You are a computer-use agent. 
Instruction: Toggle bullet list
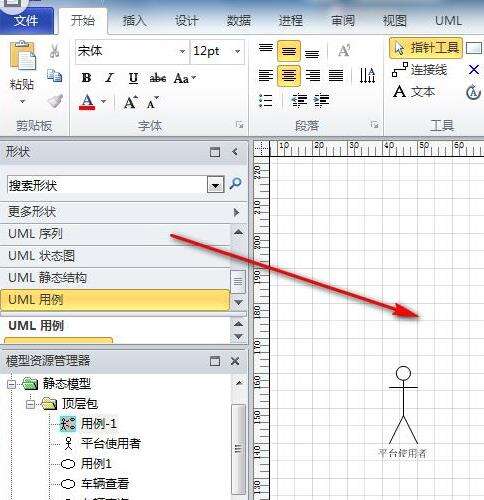[x=266, y=100]
